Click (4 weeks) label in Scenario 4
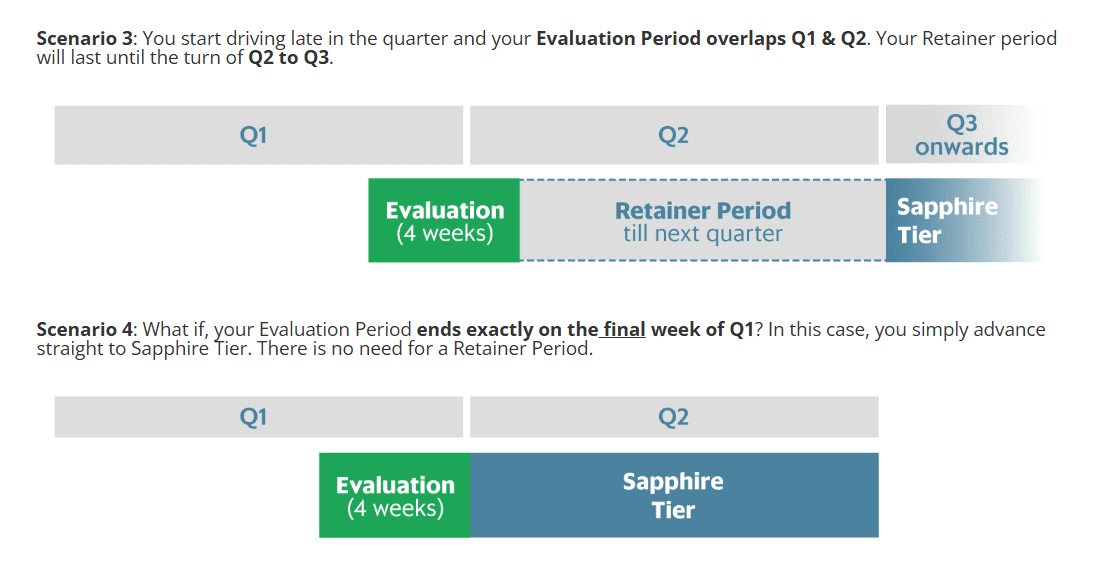The width and height of the screenshot is (1120, 582). coord(396,508)
